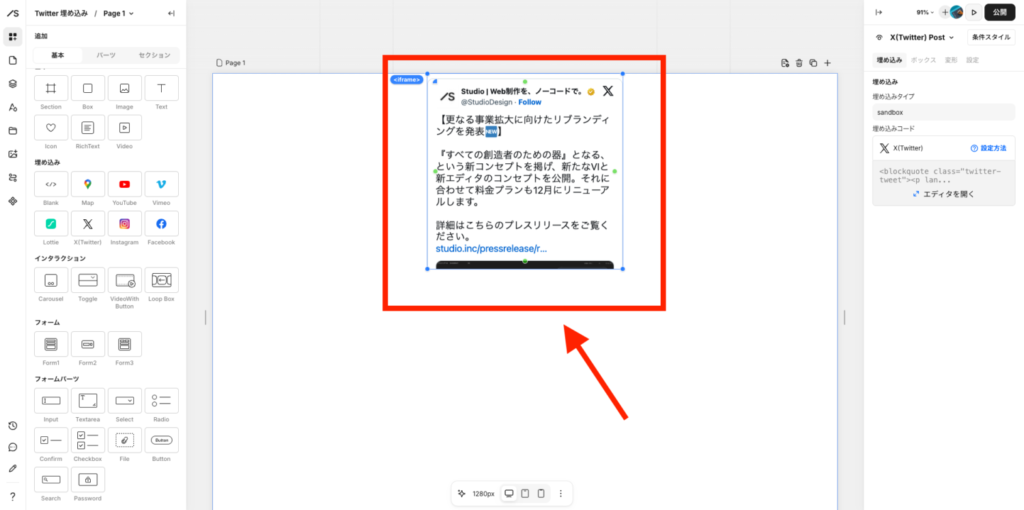The height and width of the screenshot is (510, 1024).
Task: Add the Toggle interaction component
Action: [88, 281]
